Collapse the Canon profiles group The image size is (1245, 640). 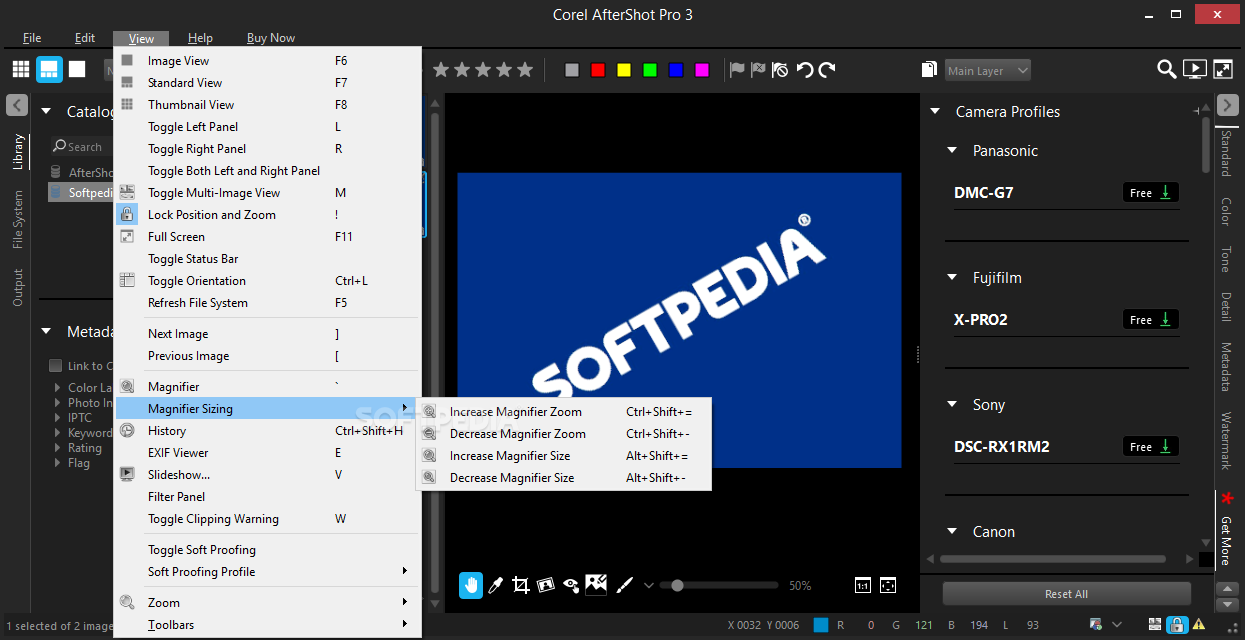[x=952, y=532]
